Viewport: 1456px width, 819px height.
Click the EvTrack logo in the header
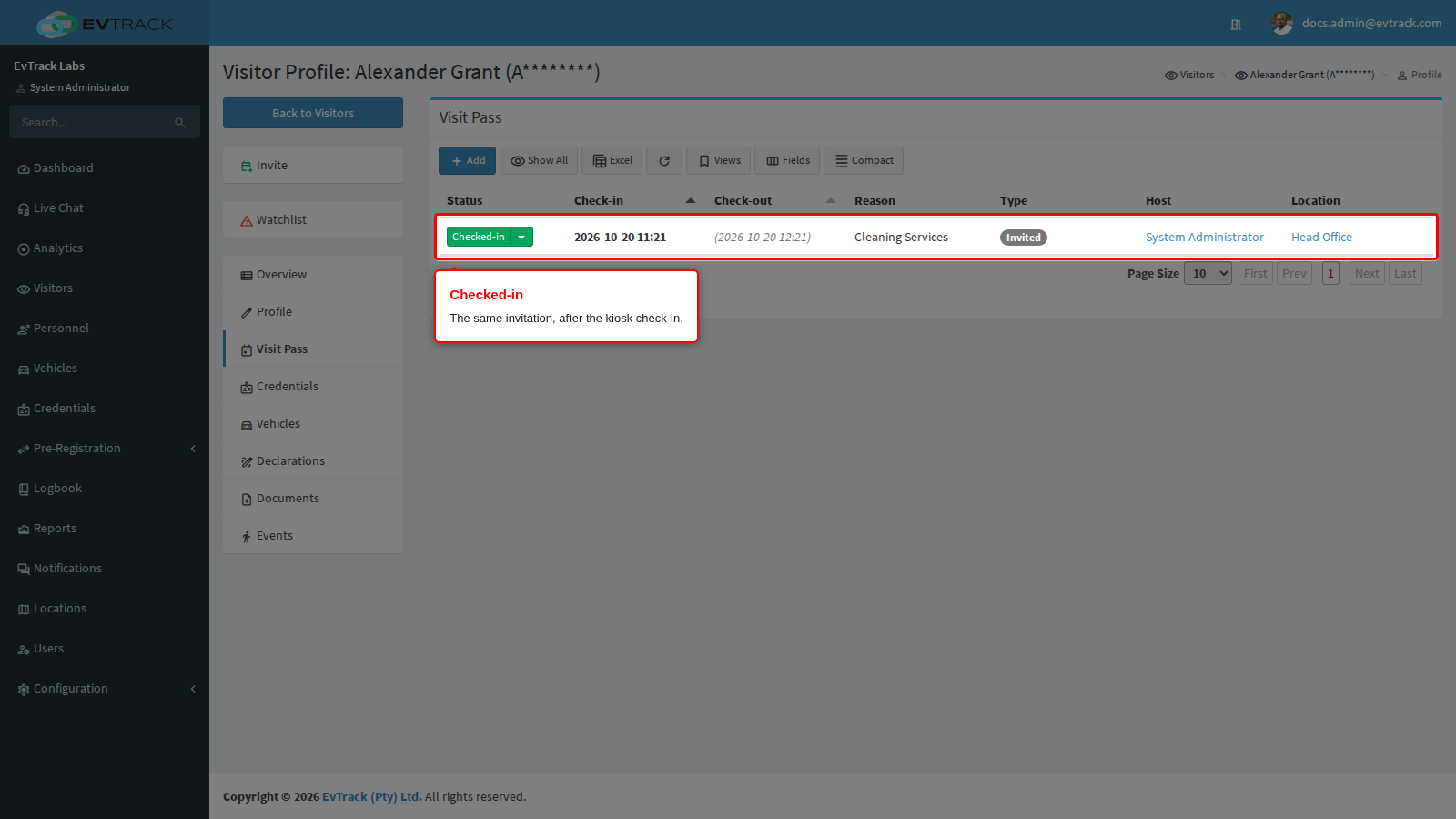point(105,24)
